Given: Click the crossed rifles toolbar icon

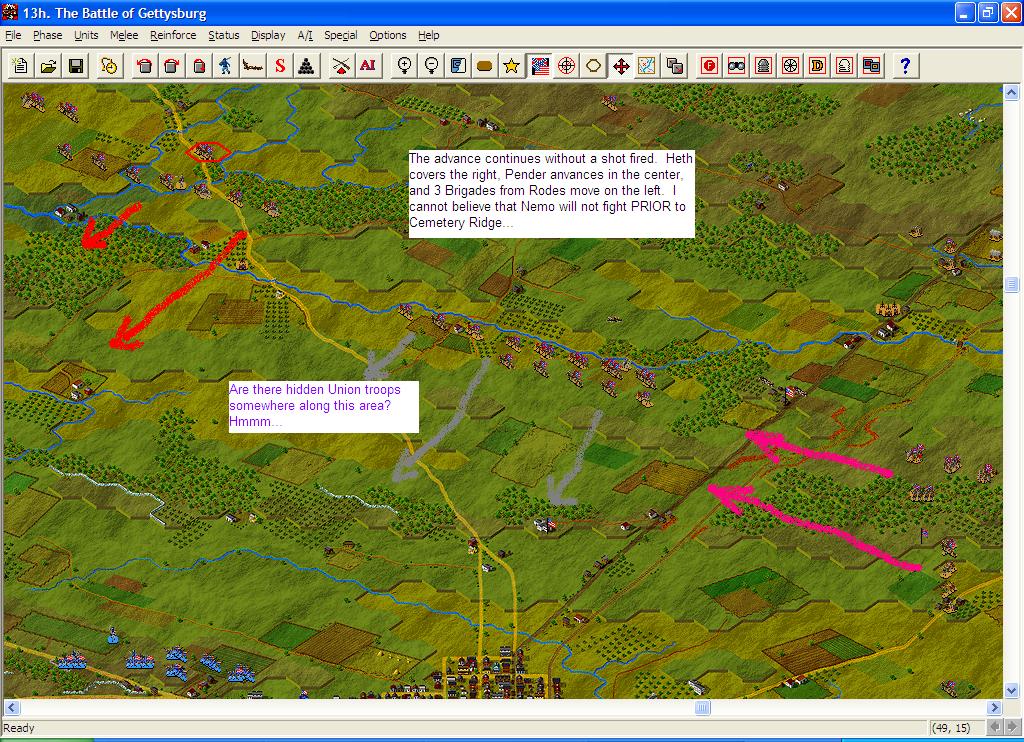Looking at the screenshot, I should (340, 65).
